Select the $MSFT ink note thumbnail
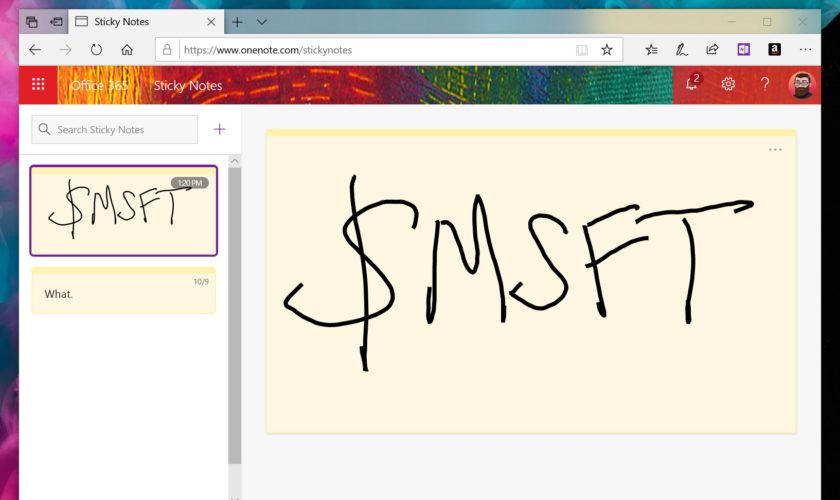840x500 pixels. click(x=124, y=211)
